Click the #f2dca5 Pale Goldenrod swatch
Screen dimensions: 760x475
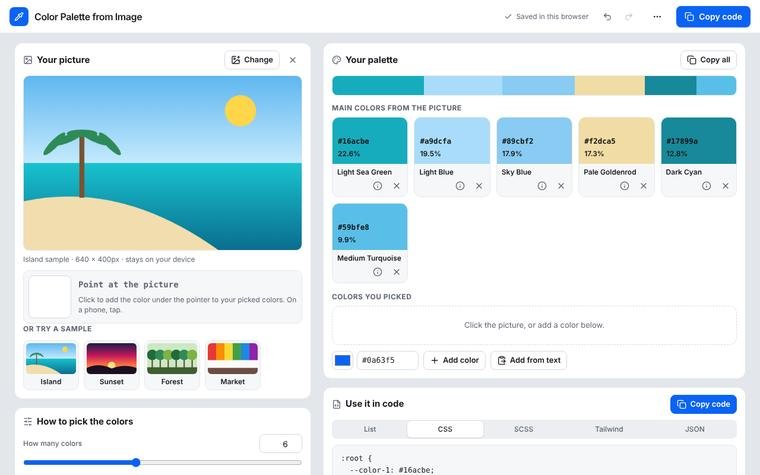[x=617, y=141]
